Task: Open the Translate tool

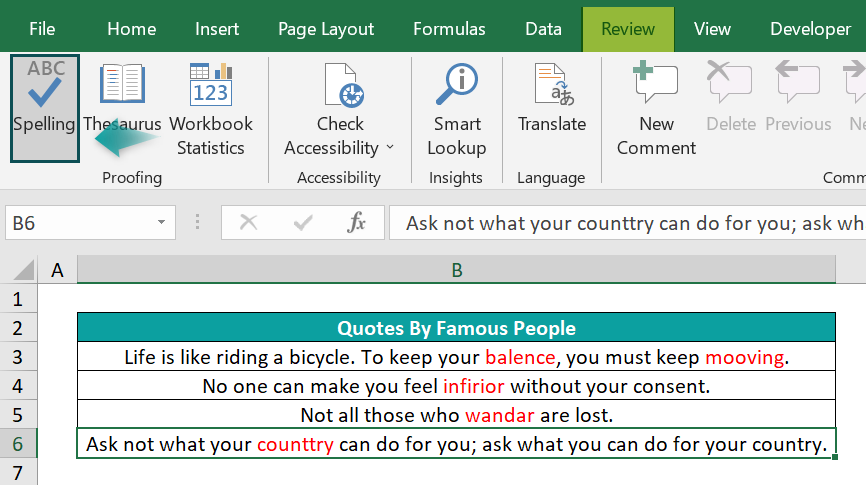Action: pos(552,98)
